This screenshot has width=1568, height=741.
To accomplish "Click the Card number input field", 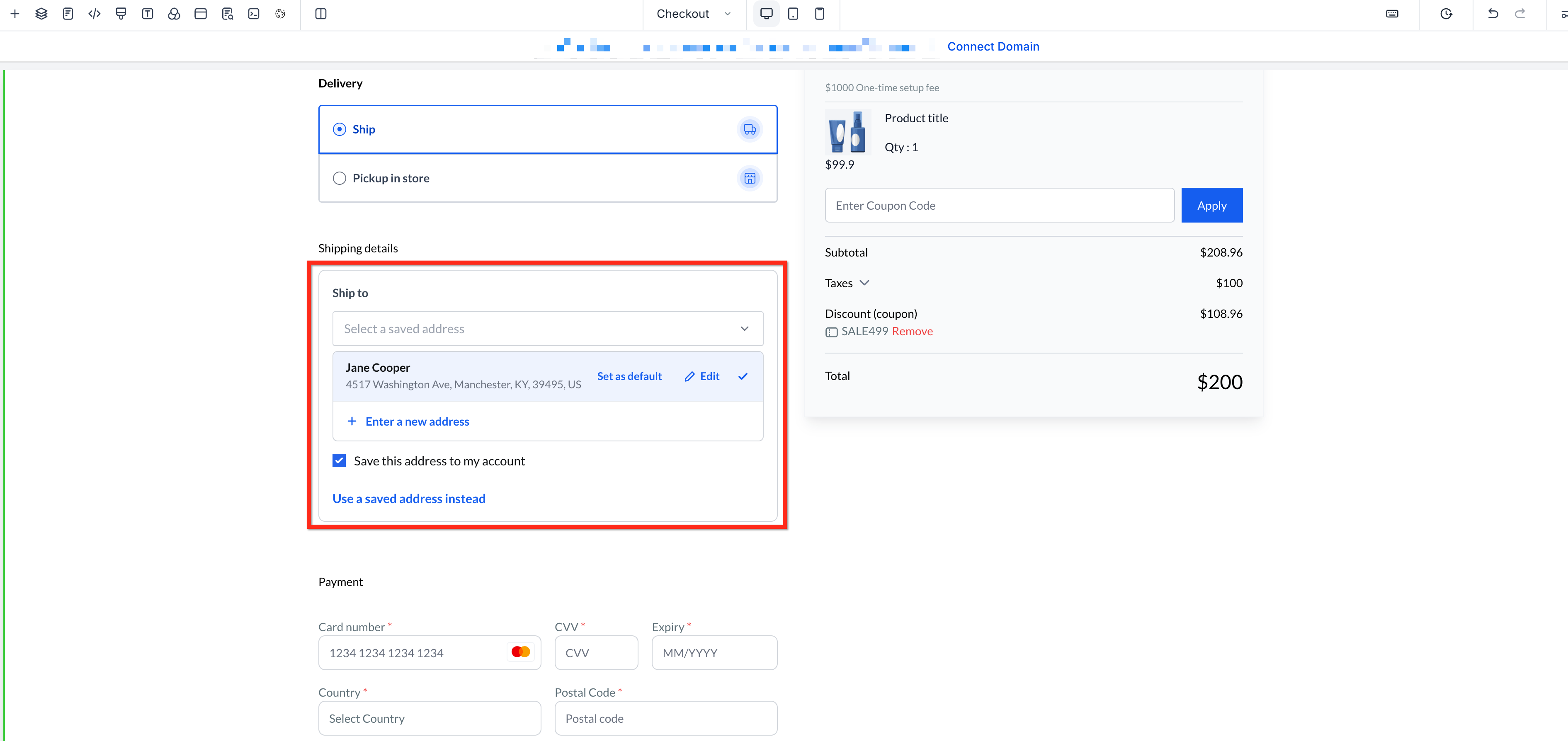I will click(x=430, y=652).
